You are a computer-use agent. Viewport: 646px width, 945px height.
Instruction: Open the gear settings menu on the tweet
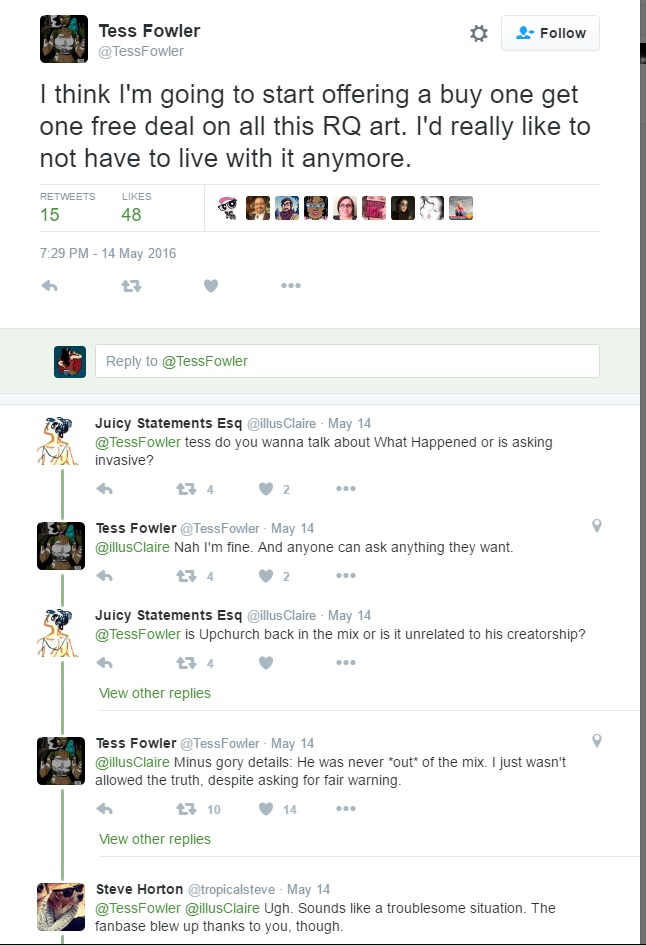pos(479,33)
